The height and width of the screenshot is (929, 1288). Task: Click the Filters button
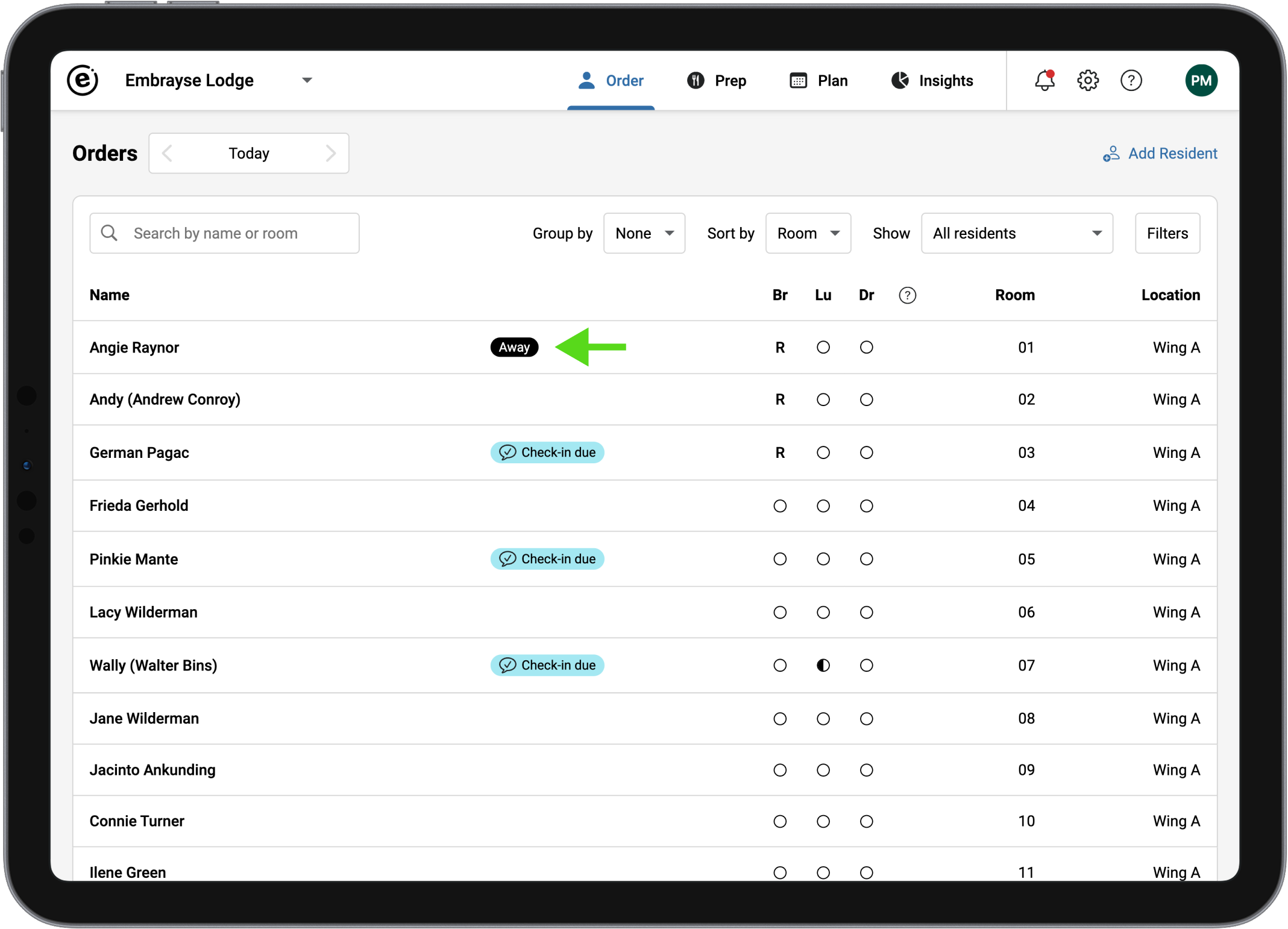[x=1167, y=233]
